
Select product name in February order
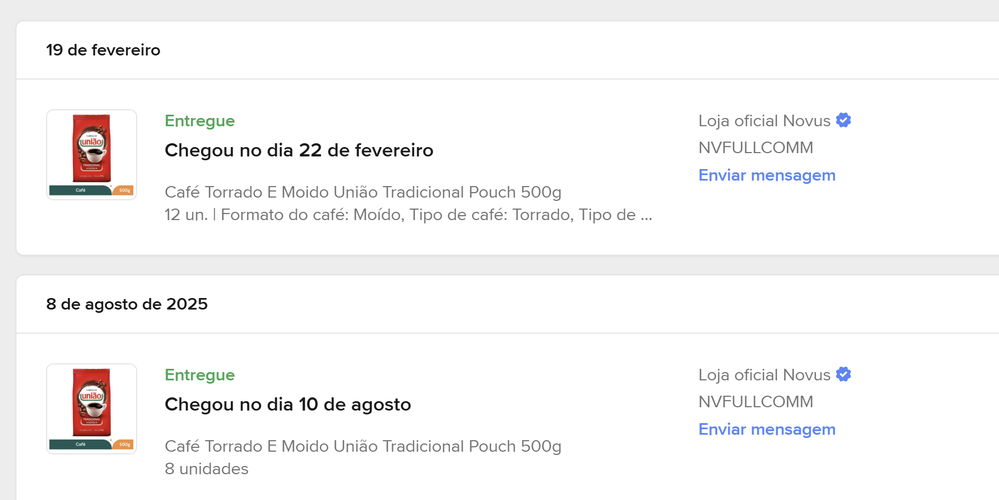pos(363,192)
